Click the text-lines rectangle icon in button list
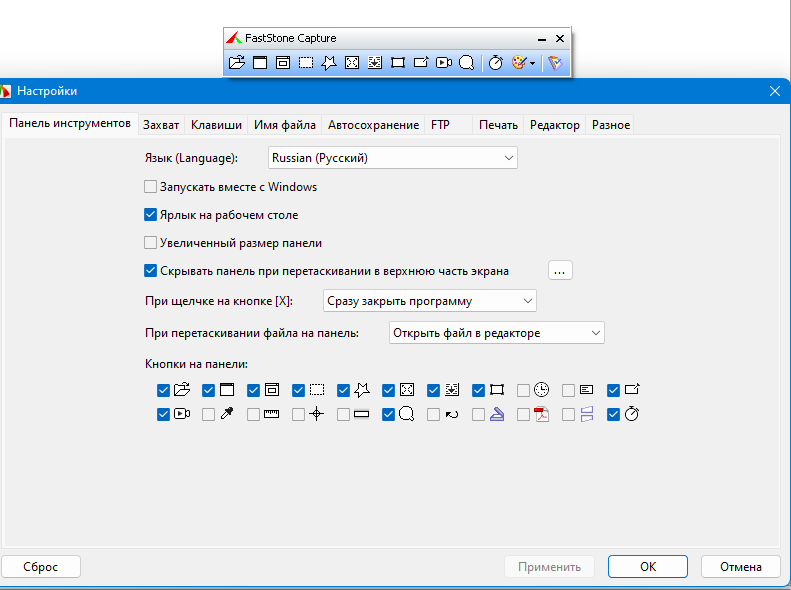 pos(586,389)
